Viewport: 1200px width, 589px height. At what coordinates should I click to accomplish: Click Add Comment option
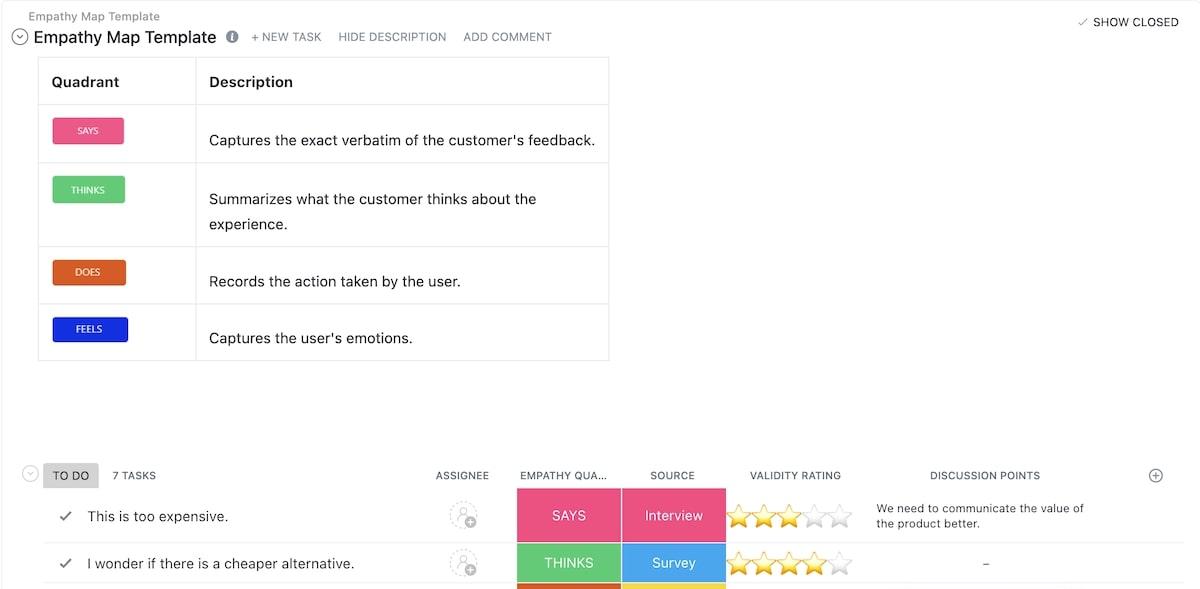507,37
